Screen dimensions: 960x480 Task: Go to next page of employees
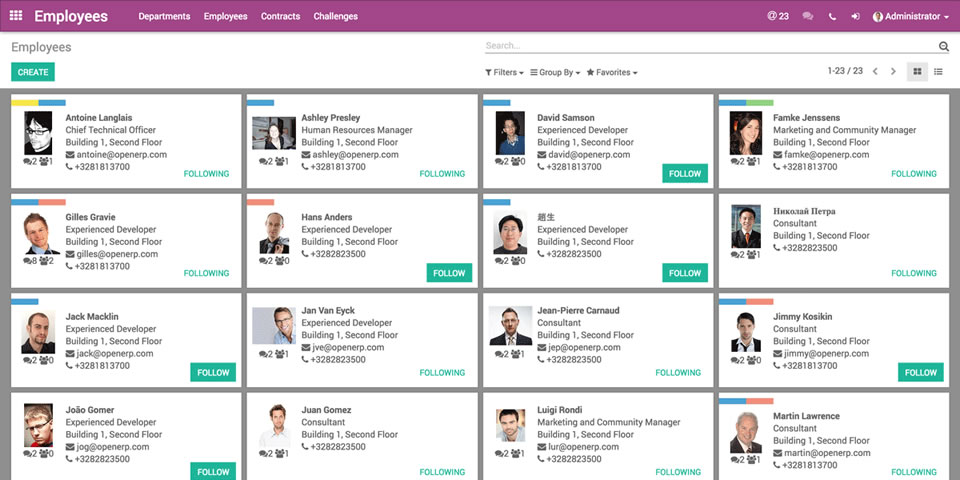pos(893,72)
